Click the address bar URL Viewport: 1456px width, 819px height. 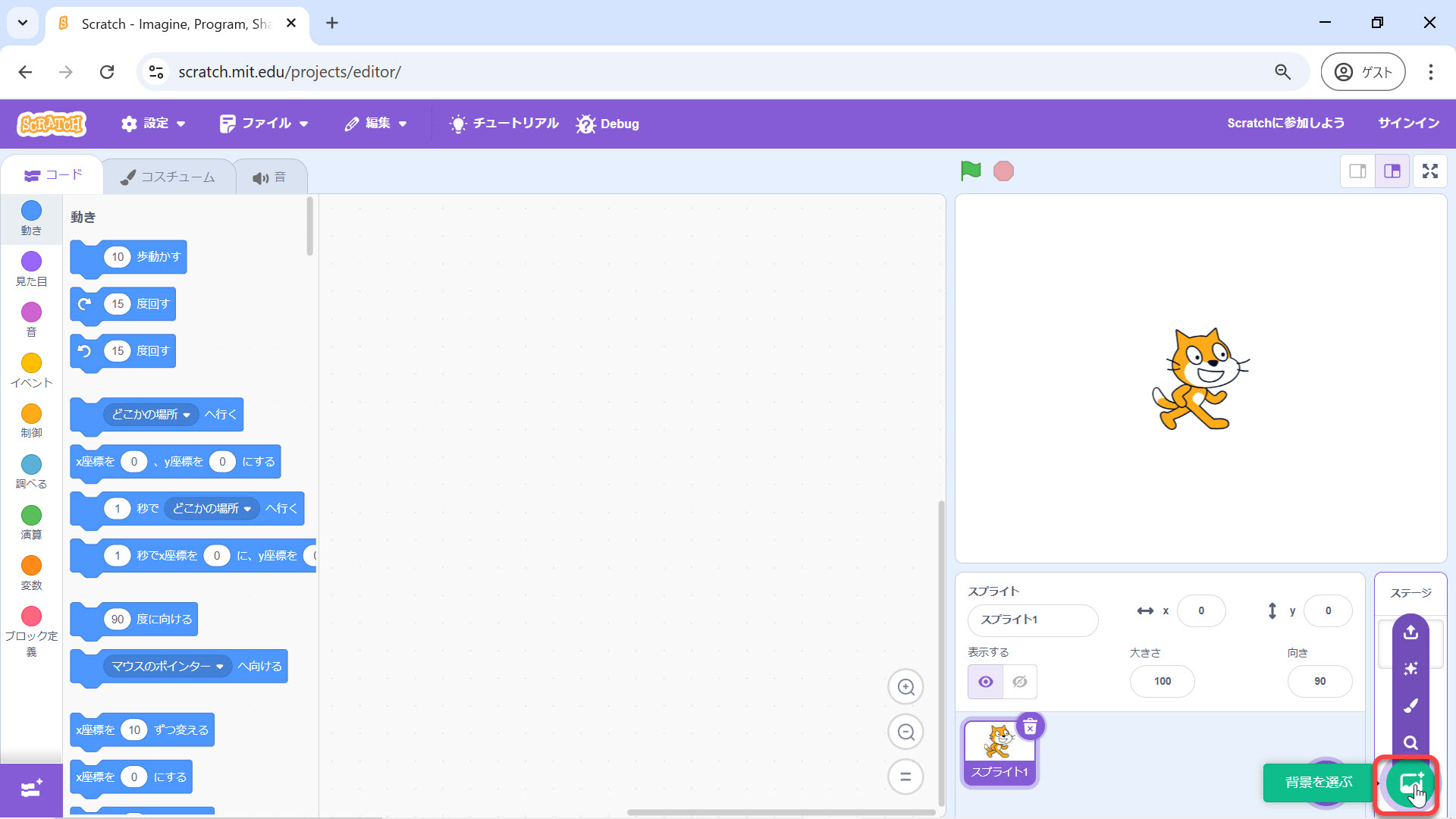[x=290, y=72]
